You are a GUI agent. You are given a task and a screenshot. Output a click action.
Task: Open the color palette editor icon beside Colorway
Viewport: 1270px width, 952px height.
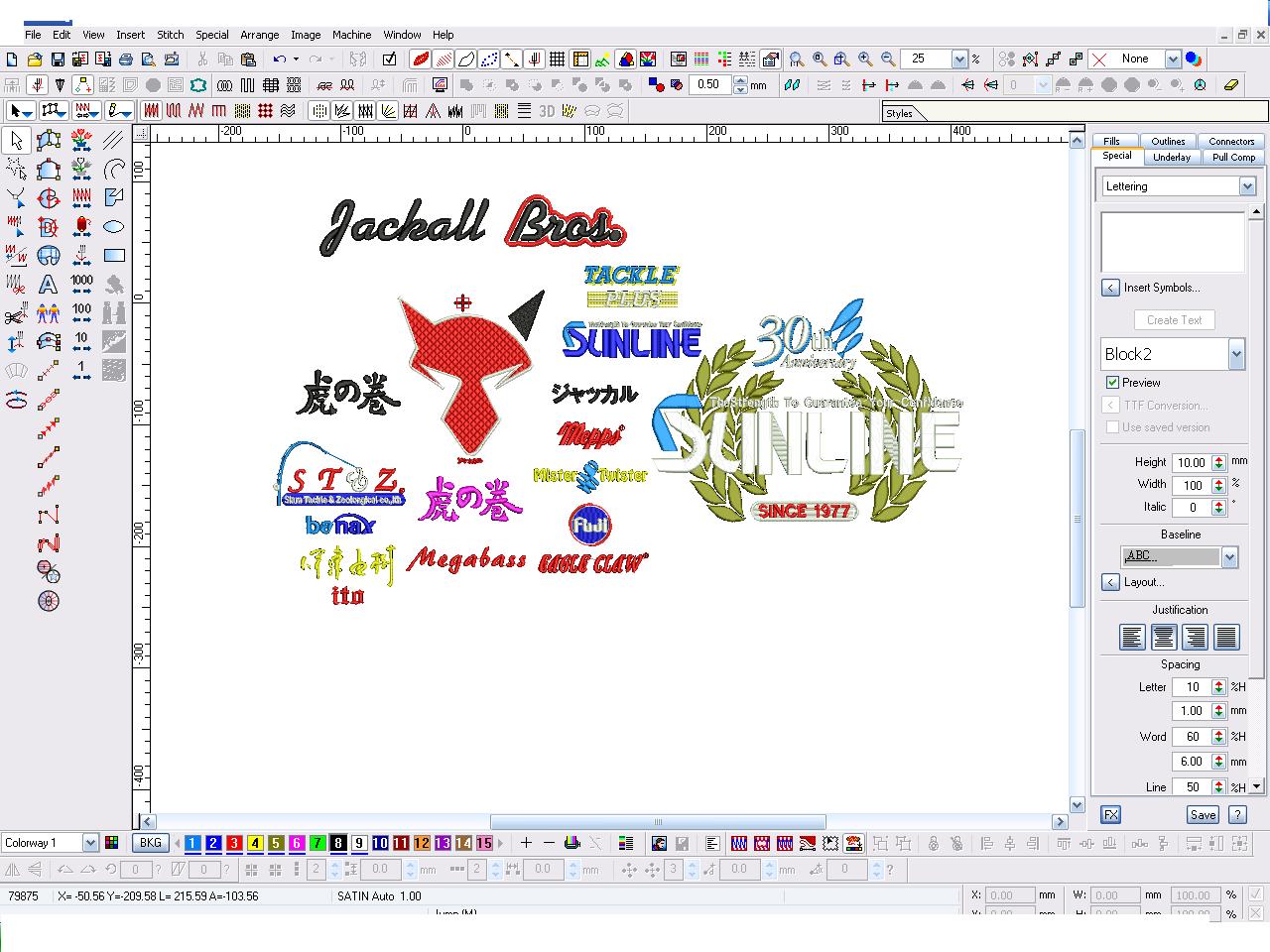[x=112, y=843]
